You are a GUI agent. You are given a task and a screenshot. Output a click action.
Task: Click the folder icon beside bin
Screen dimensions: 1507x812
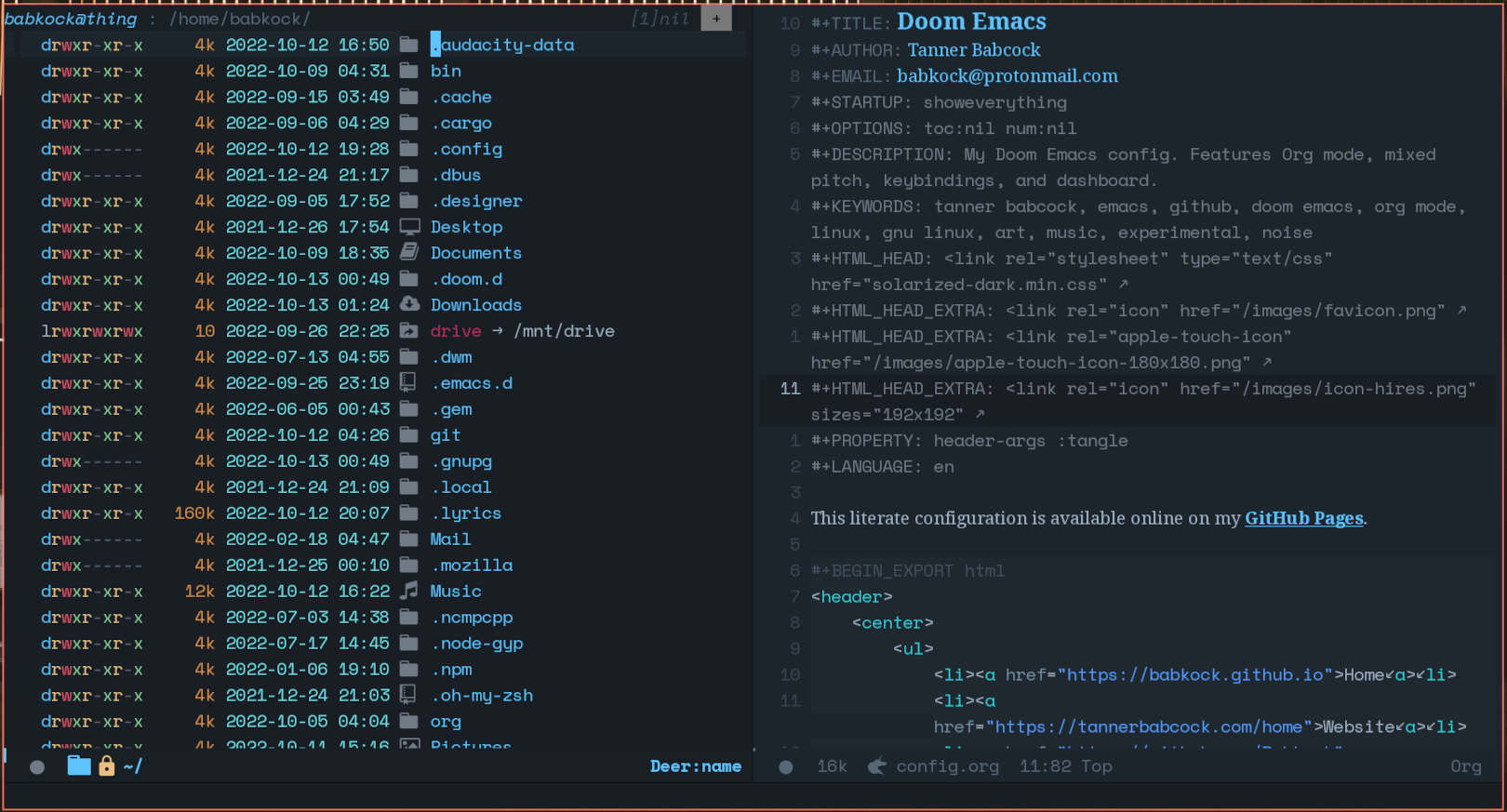point(408,71)
